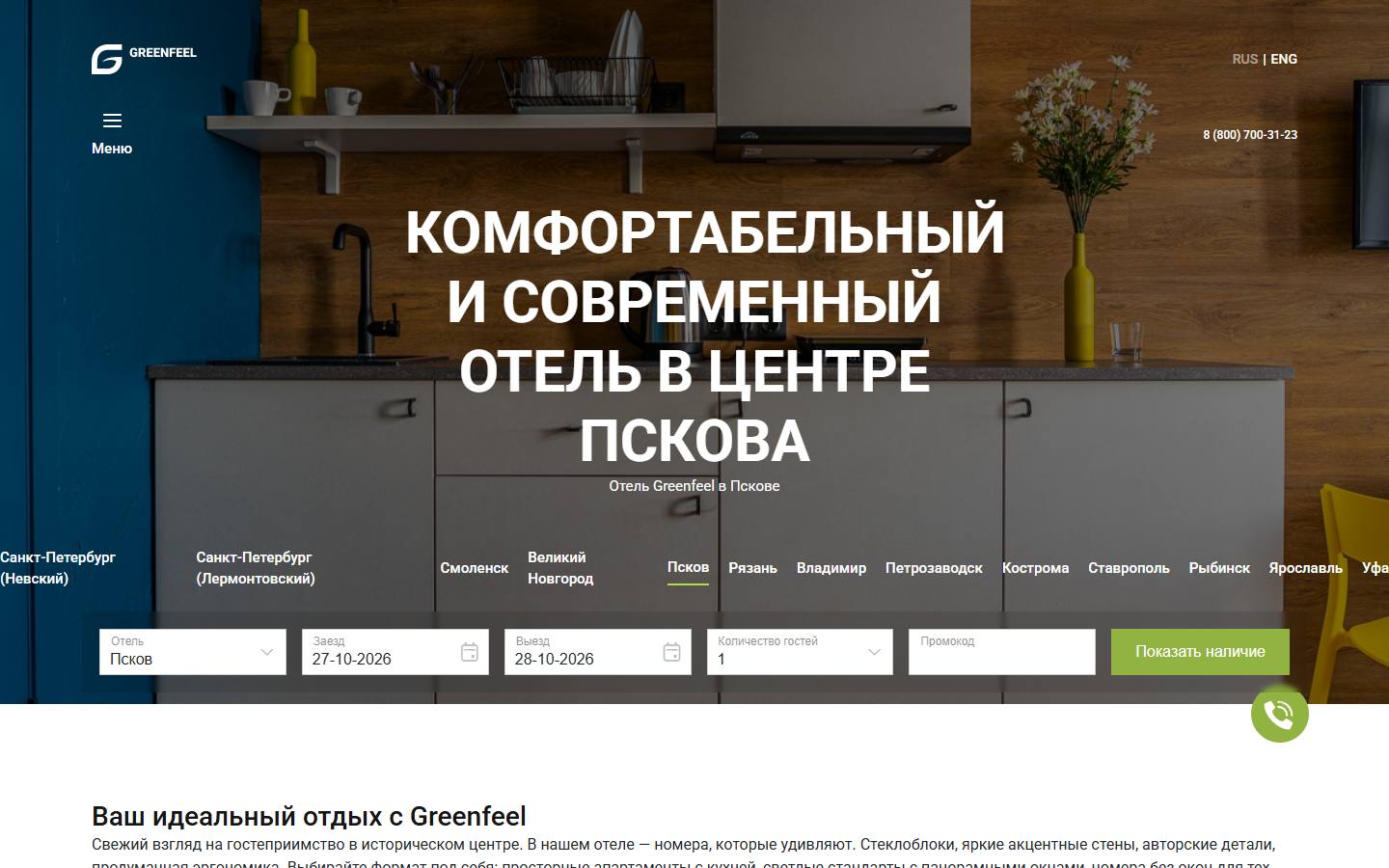Select the Кострома city tab
The height and width of the screenshot is (868, 1389).
(1035, 568)
